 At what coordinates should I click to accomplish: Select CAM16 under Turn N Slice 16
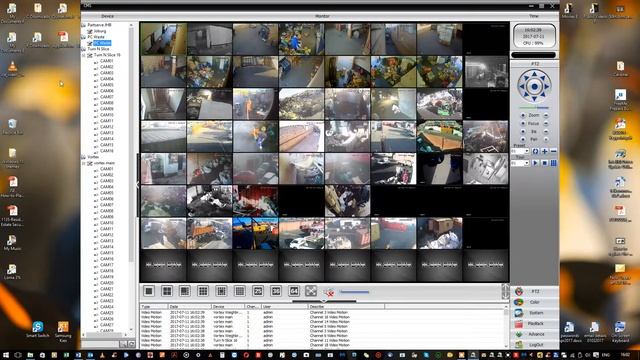(107, 151)
